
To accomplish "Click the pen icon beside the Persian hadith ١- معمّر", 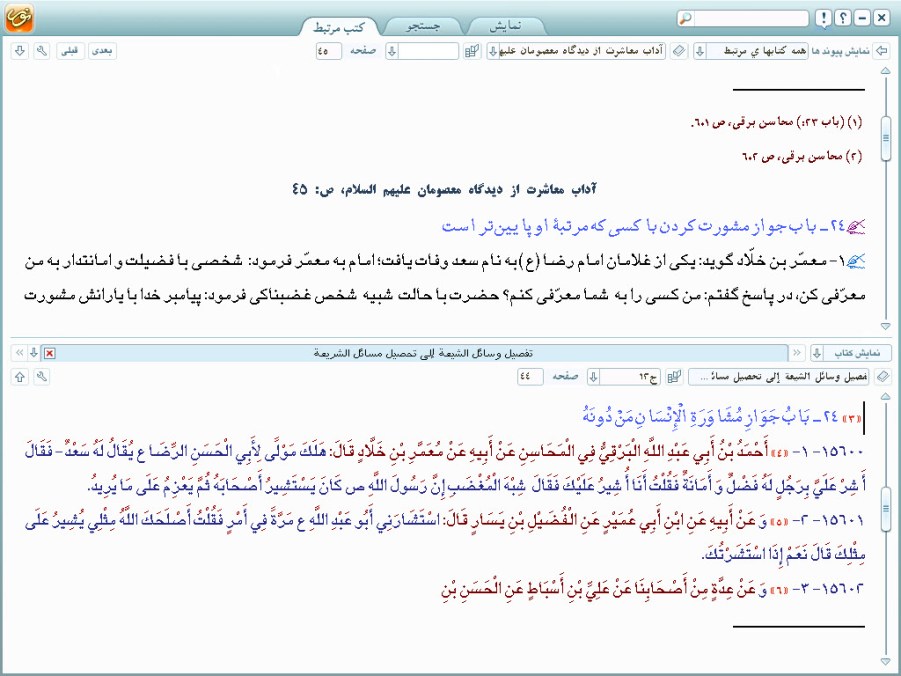I will (x=857, y=262).
